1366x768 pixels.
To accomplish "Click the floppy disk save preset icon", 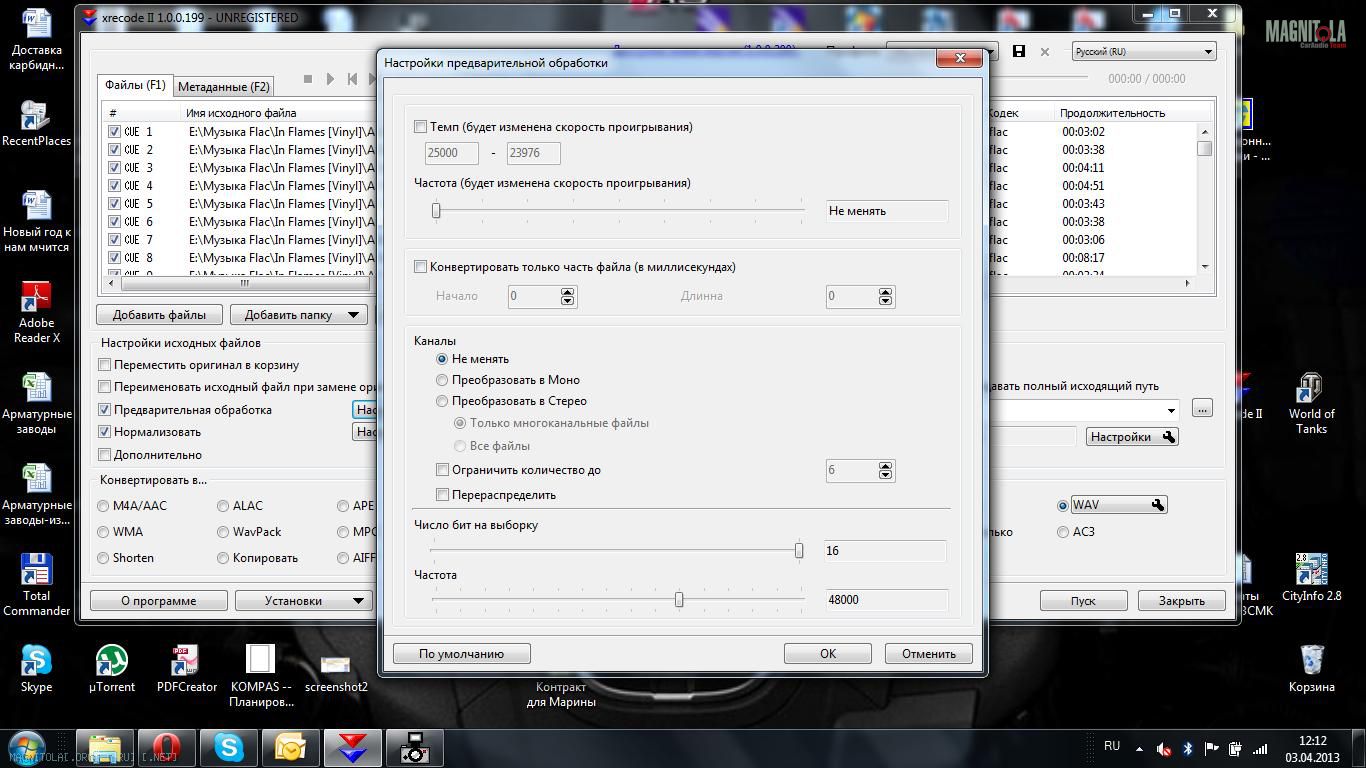I will coord(1019,51).
